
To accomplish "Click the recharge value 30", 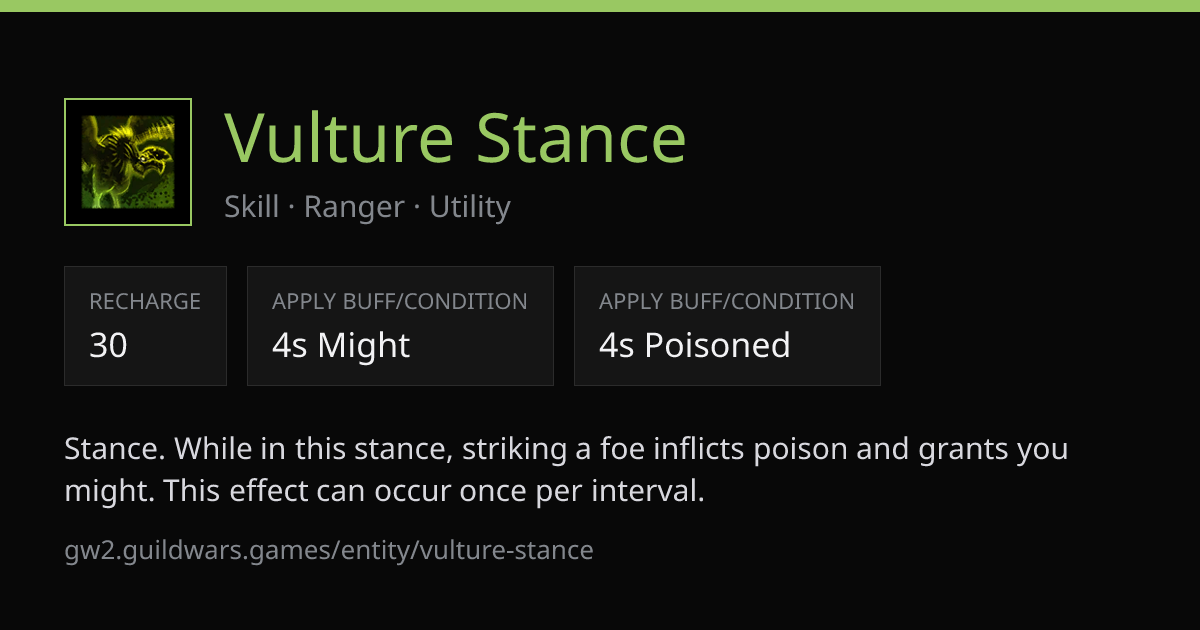I will point(108,345).
